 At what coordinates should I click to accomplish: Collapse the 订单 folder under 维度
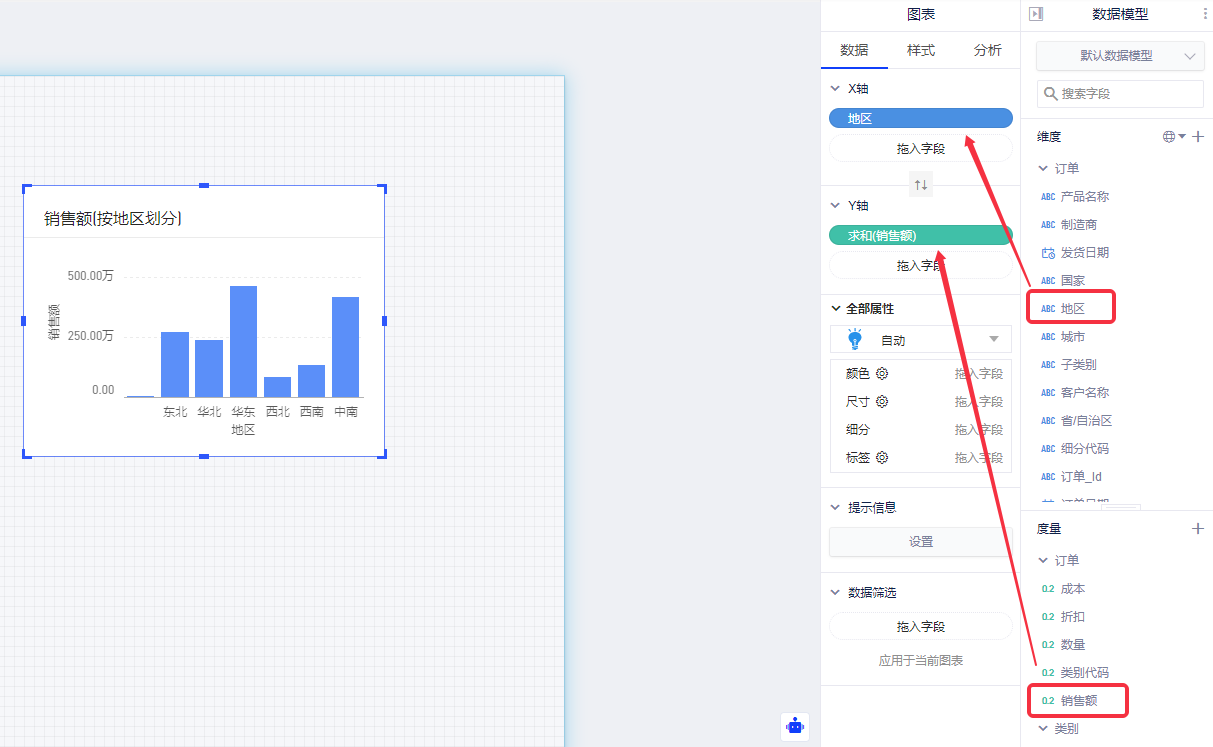click(1042, 169)
